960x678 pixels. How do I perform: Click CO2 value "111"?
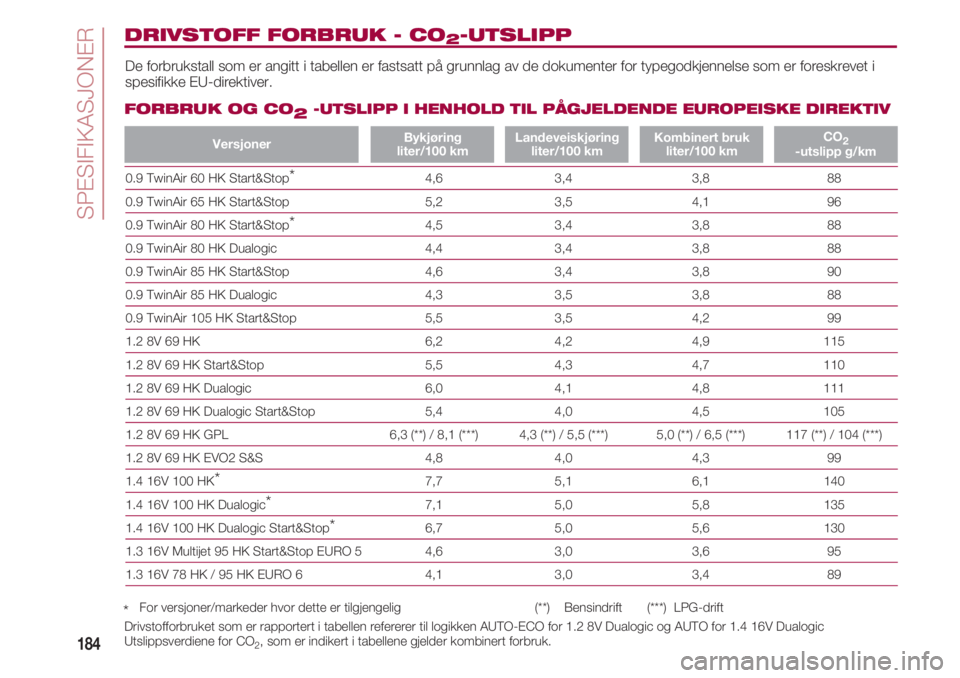coord(834,388)
